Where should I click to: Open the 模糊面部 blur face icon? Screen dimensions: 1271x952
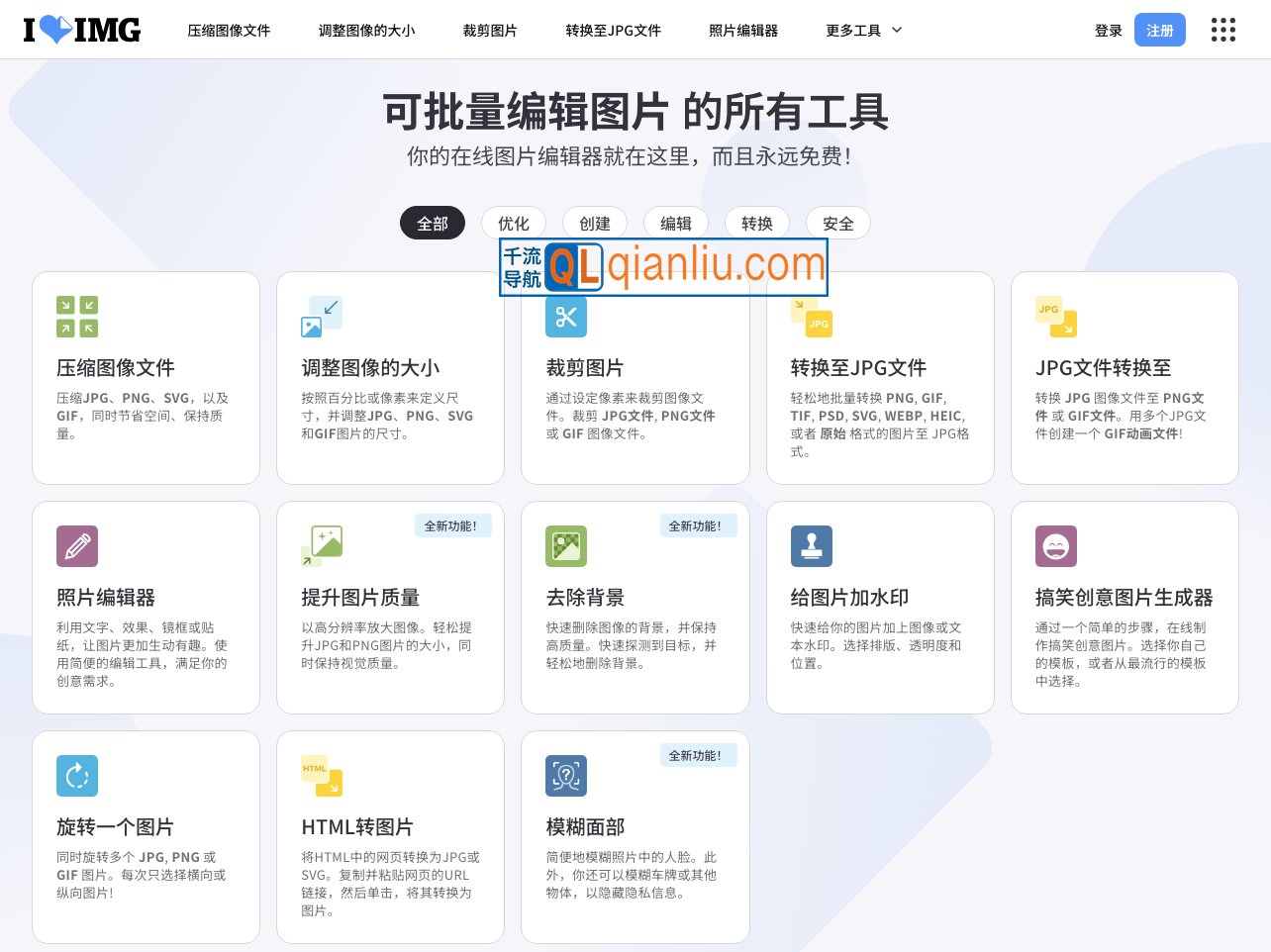point(565,775)
